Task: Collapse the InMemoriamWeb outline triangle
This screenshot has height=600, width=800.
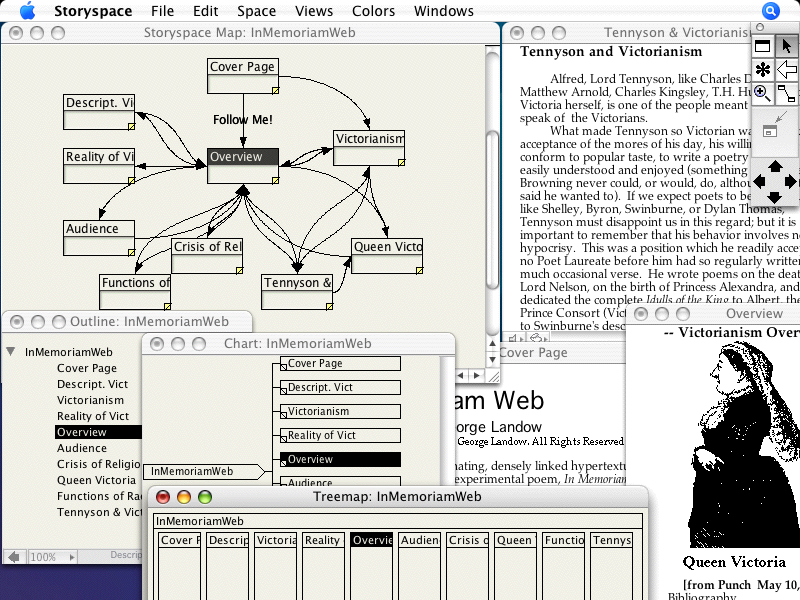Action: [11, 352]
